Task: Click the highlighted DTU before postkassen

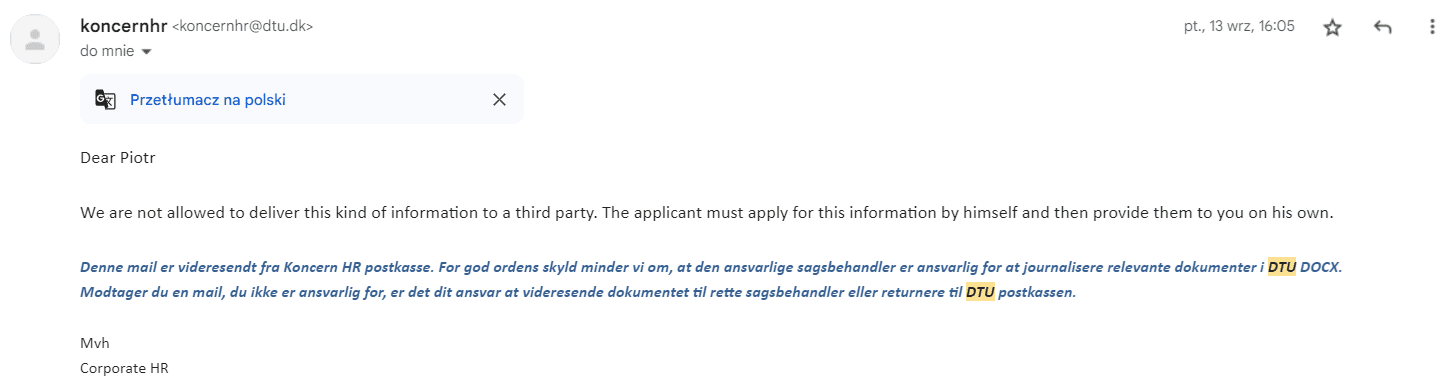Action: click(x=980, y=292)
